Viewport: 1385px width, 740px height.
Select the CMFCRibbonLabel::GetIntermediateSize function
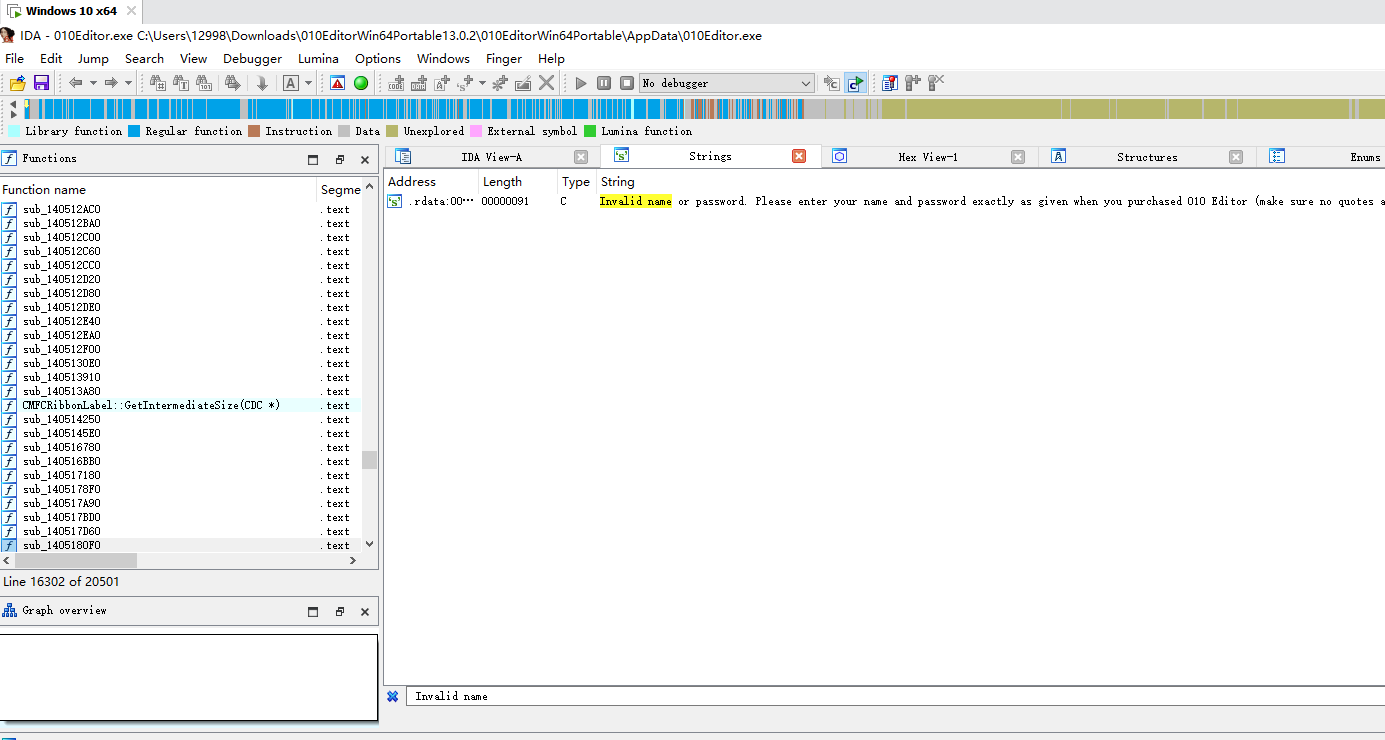pyautogui.click(x=150, y=405)
